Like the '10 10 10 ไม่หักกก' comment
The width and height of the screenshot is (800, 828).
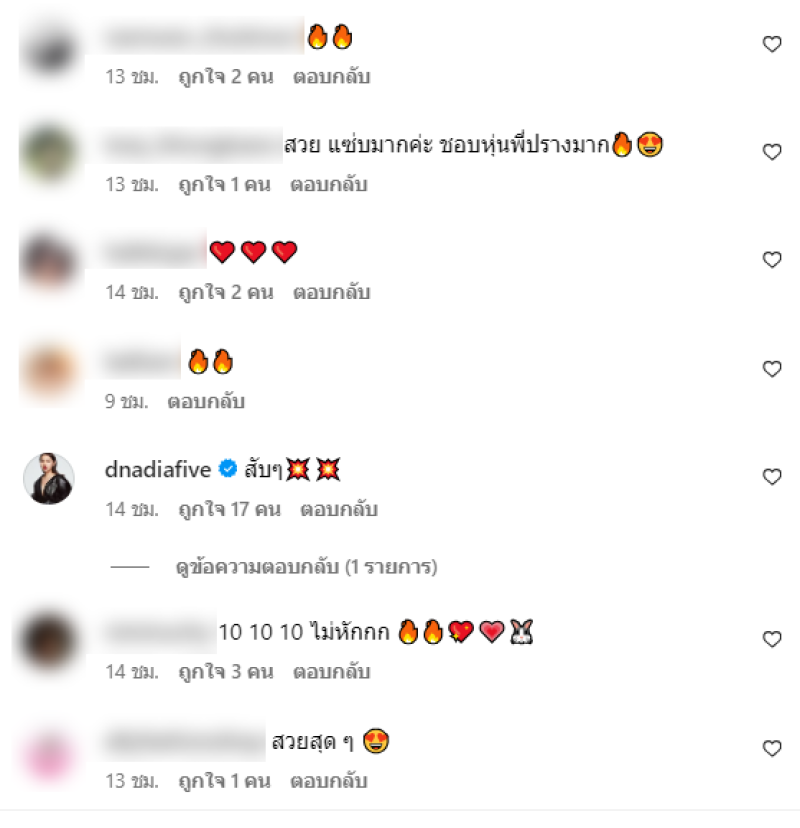click(772, 639)
